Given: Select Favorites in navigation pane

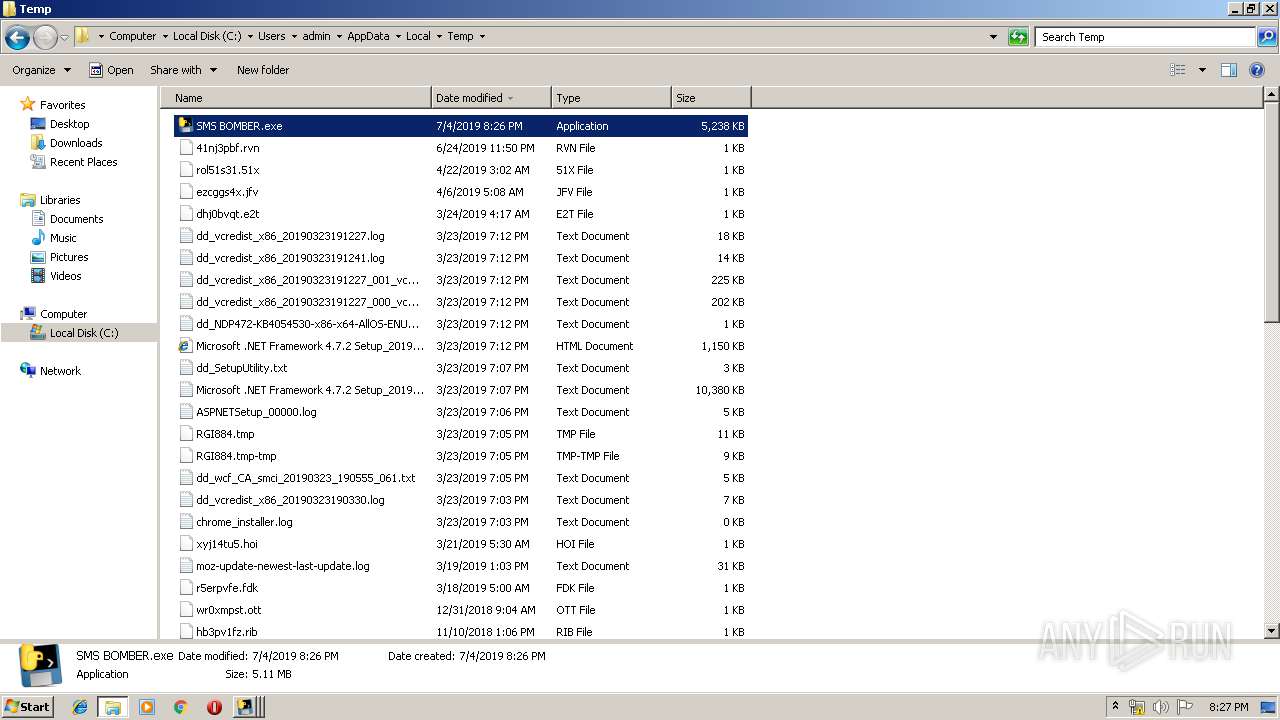Looking at the screenshot, I should click(62, 105).
